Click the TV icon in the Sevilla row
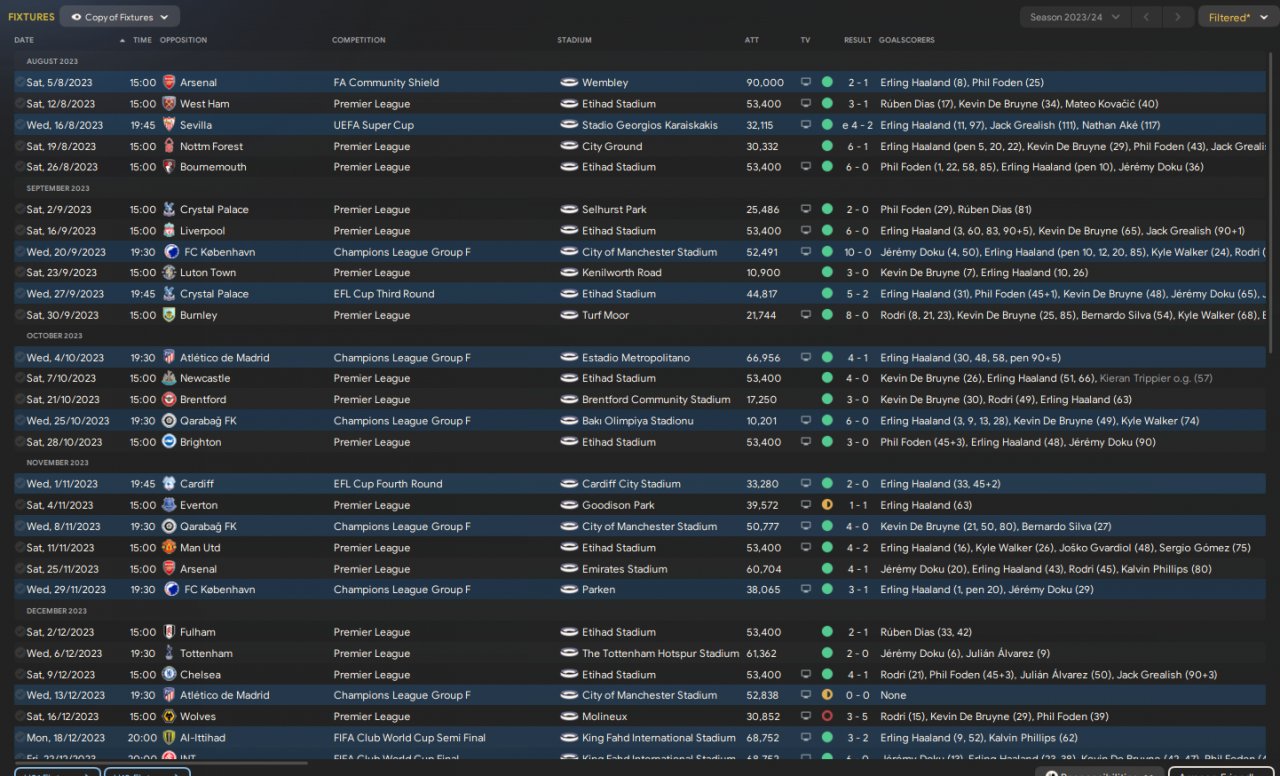 coord(806,125)
